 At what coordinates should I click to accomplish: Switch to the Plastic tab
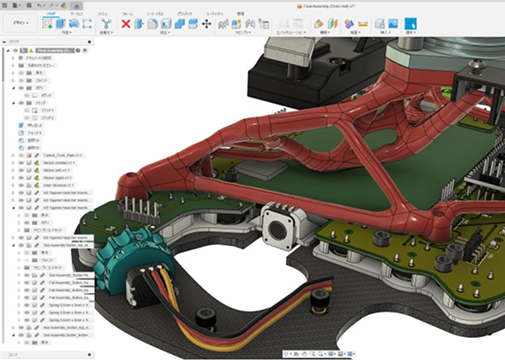(x=185, y=14)
